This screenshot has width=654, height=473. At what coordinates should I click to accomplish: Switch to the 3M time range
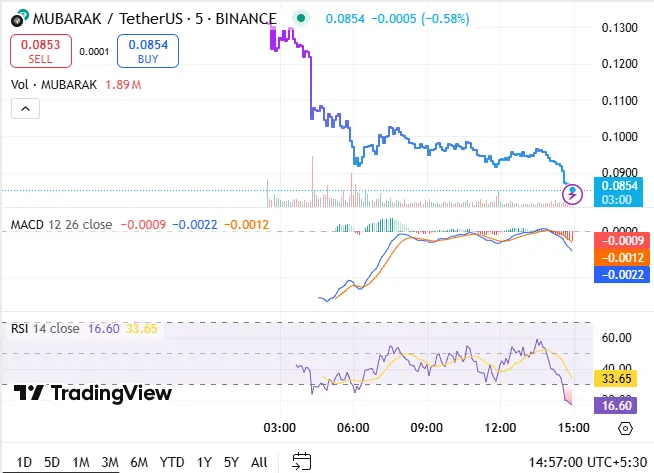110,461
